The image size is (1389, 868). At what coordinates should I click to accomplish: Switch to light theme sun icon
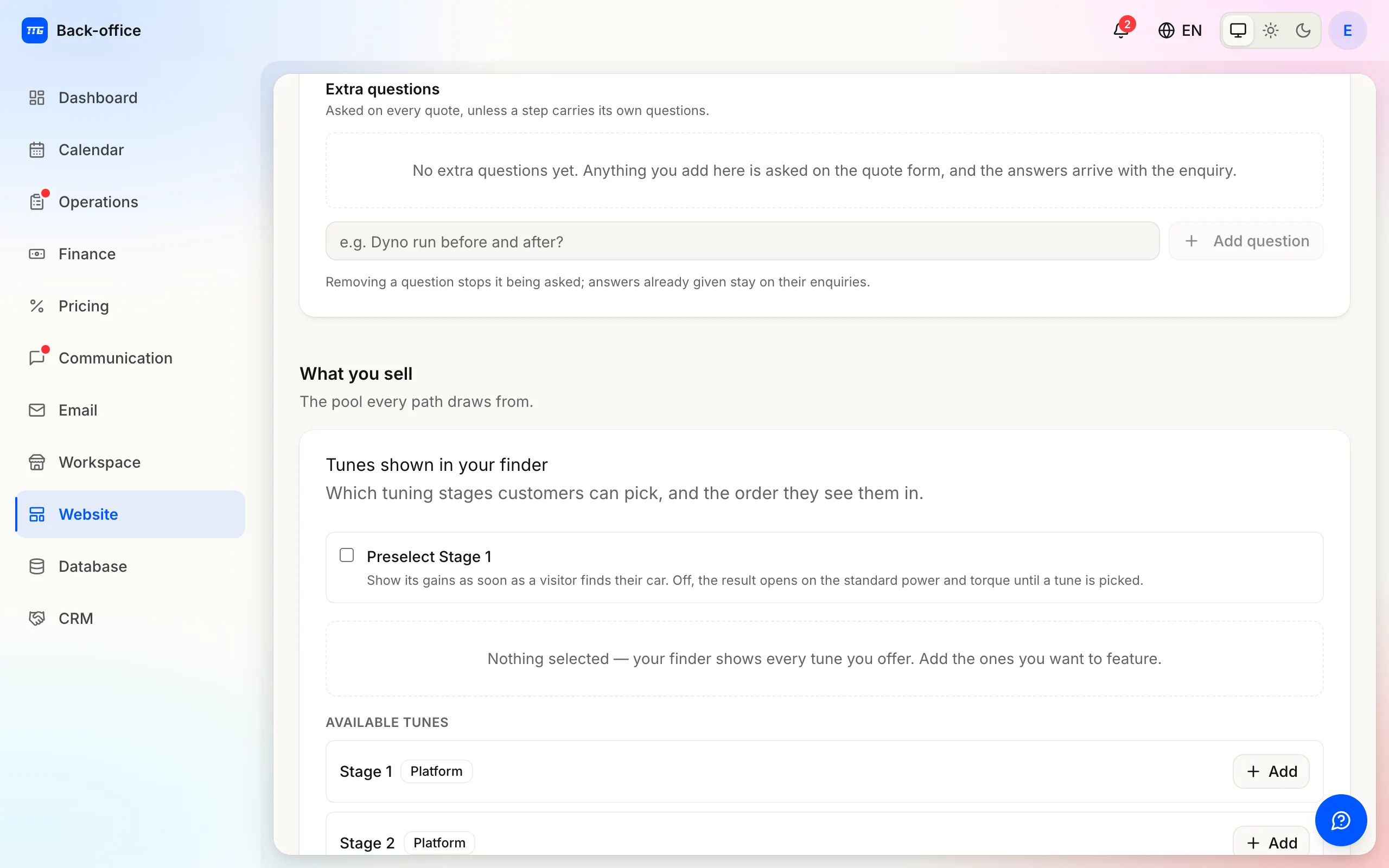click(1271, 30)
